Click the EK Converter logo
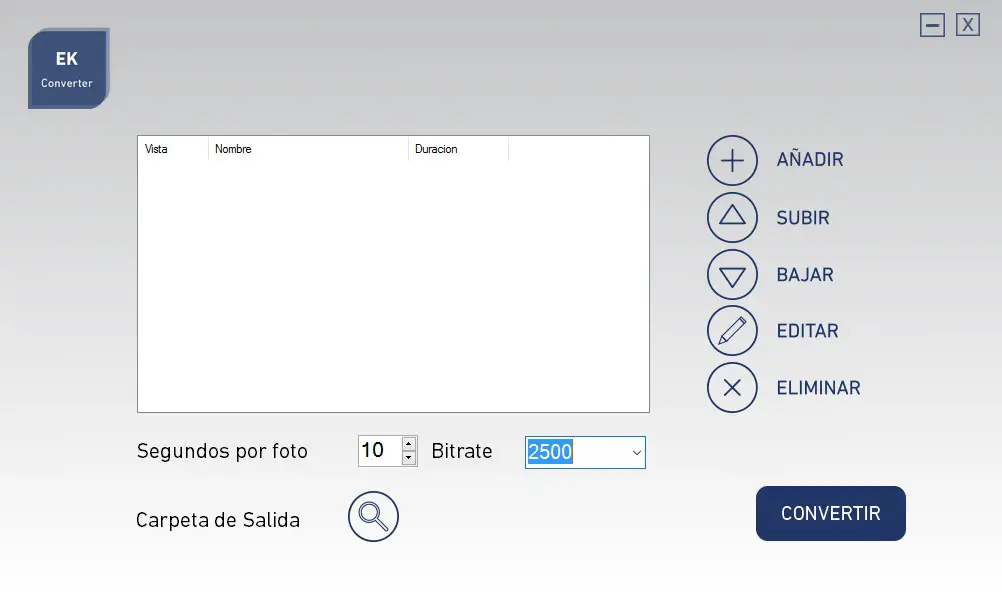Viewport: 1002px width, 594px height. point(68,68)
